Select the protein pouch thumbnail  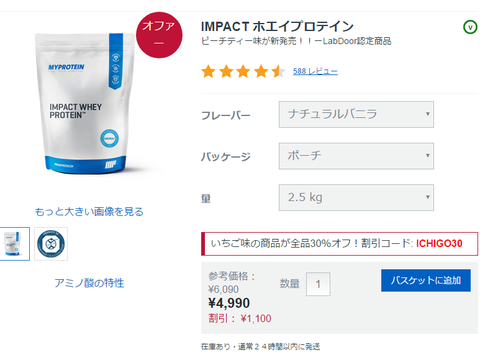pos(14,244)
